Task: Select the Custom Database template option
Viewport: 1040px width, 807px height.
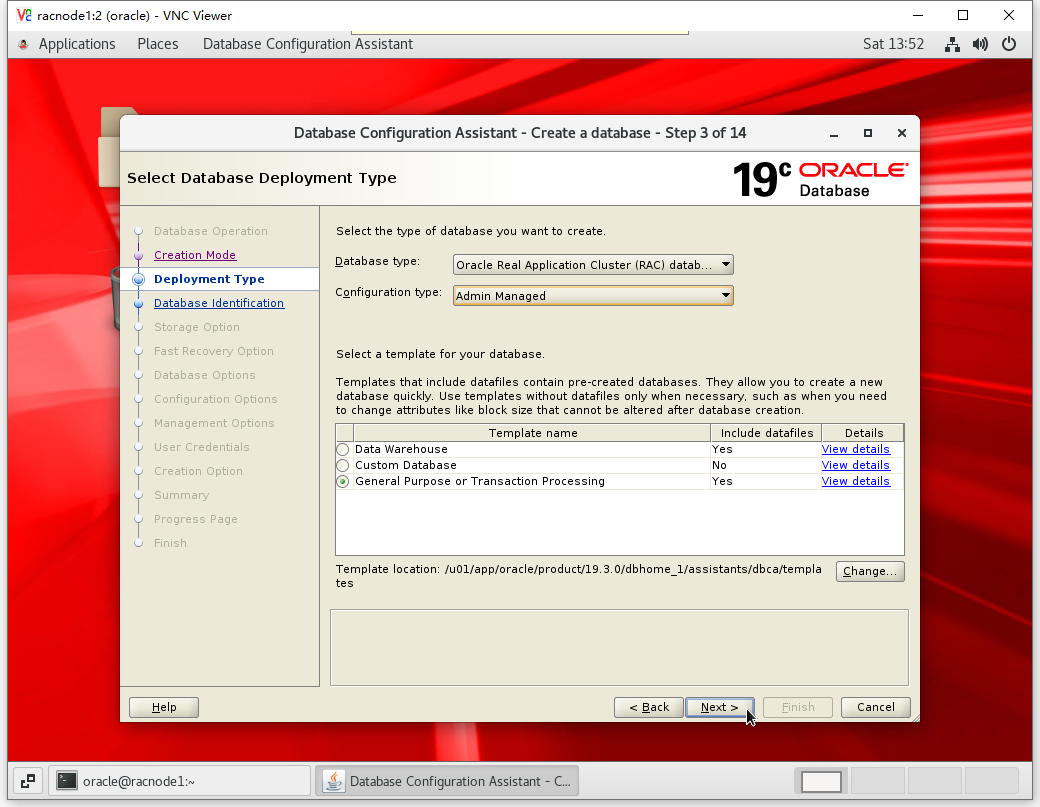Action: (x=343, y=466)
